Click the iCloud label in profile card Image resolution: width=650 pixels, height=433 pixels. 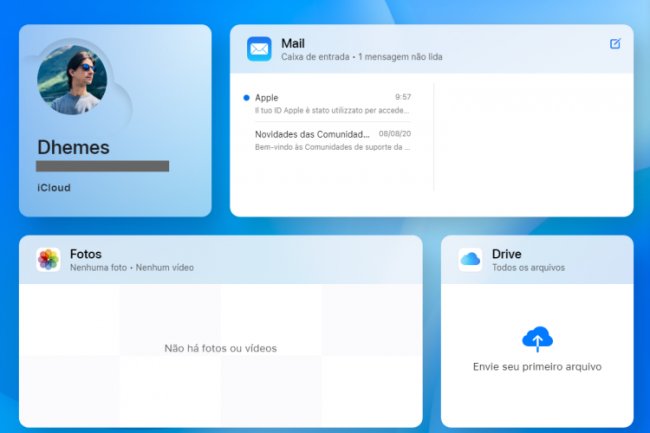[54, 187]
